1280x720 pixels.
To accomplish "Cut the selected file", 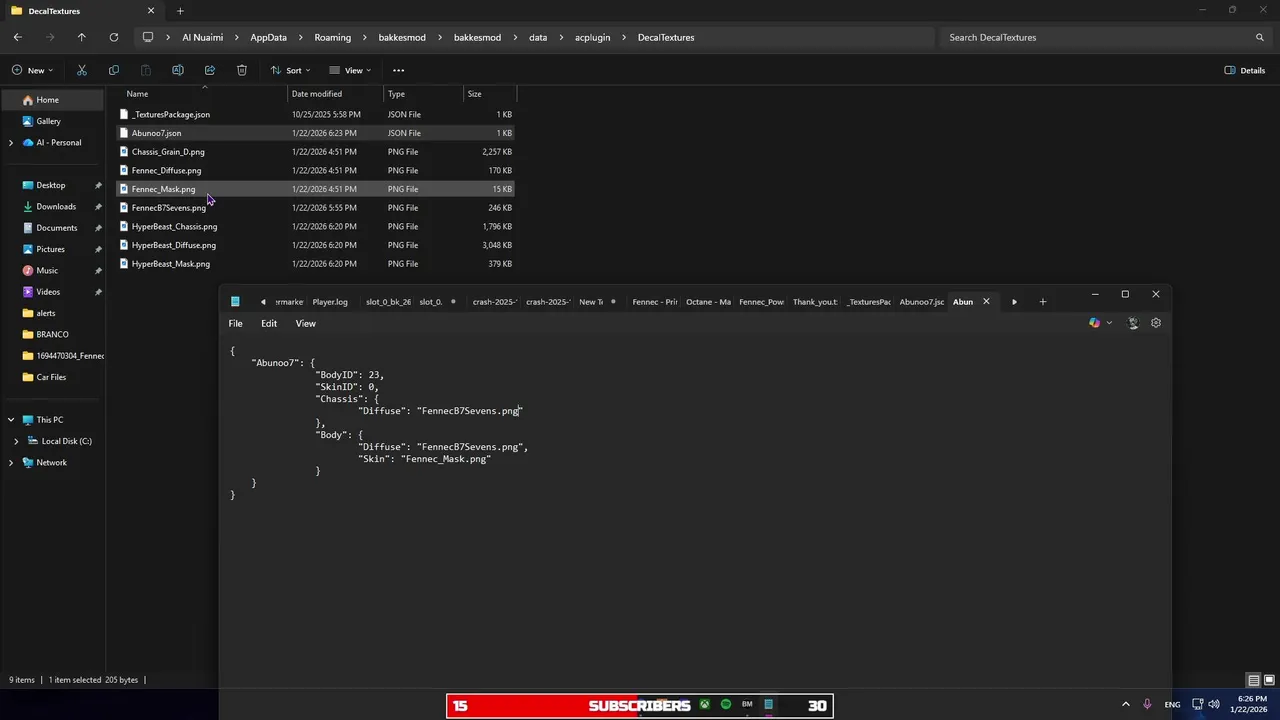I will (x=82, y=70).
